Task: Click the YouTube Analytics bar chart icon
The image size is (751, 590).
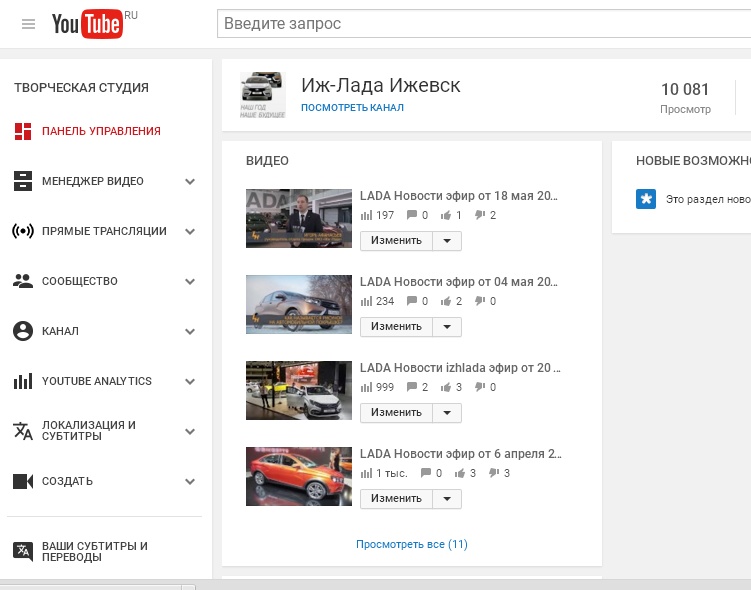Action: click(23, 381)
